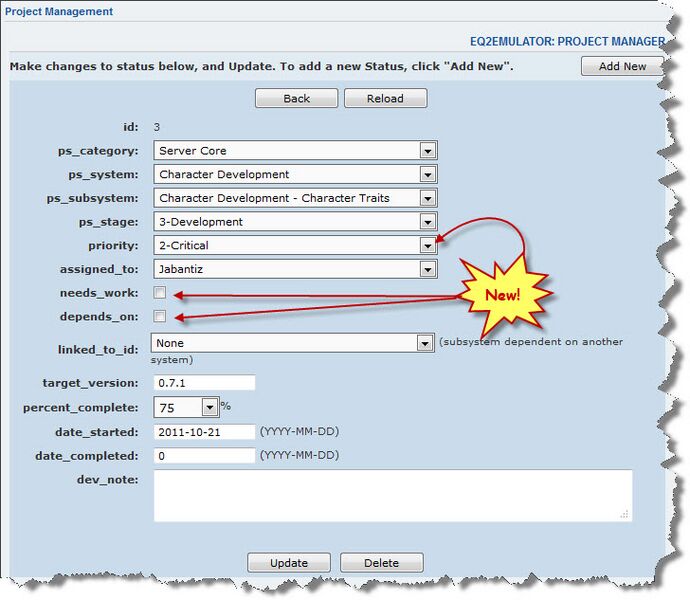The width and height of the screenshot is (690, 600).
Task: Open the ps_subsystem dropdown arrow
Action: 427,198
